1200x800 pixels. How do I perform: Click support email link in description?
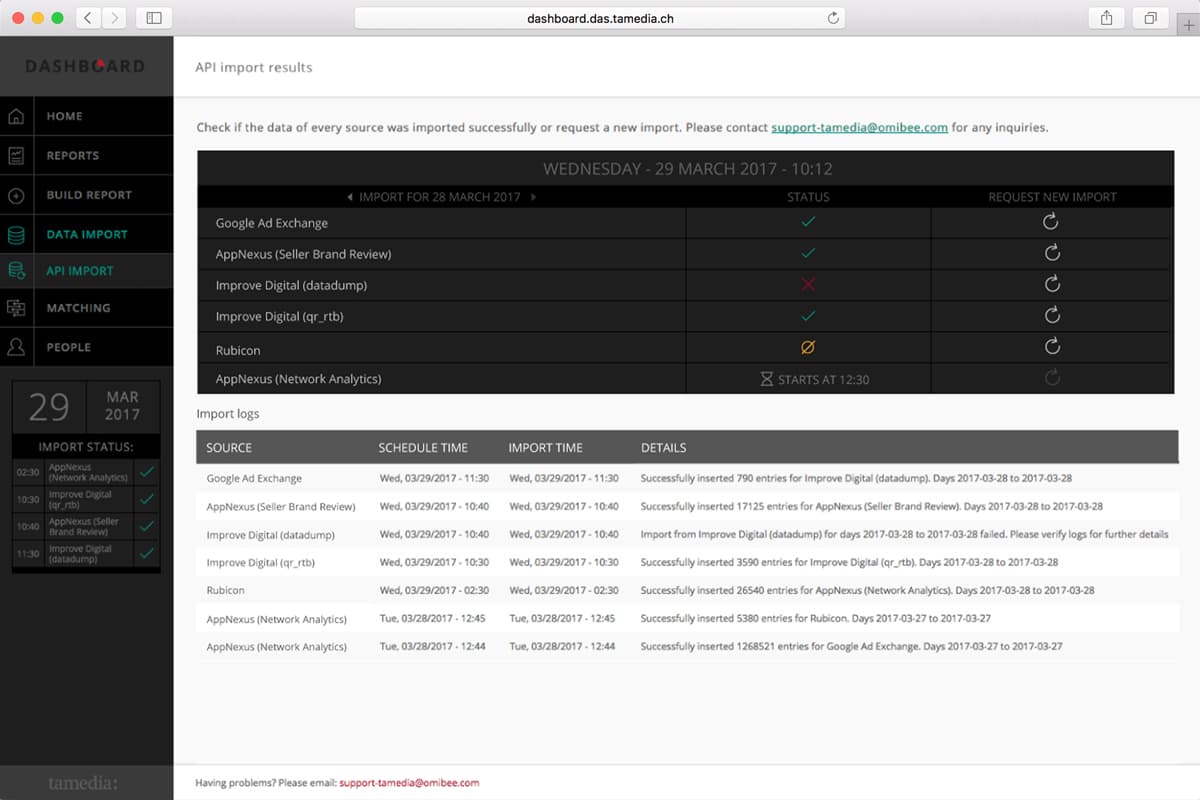tap(859, 128)
